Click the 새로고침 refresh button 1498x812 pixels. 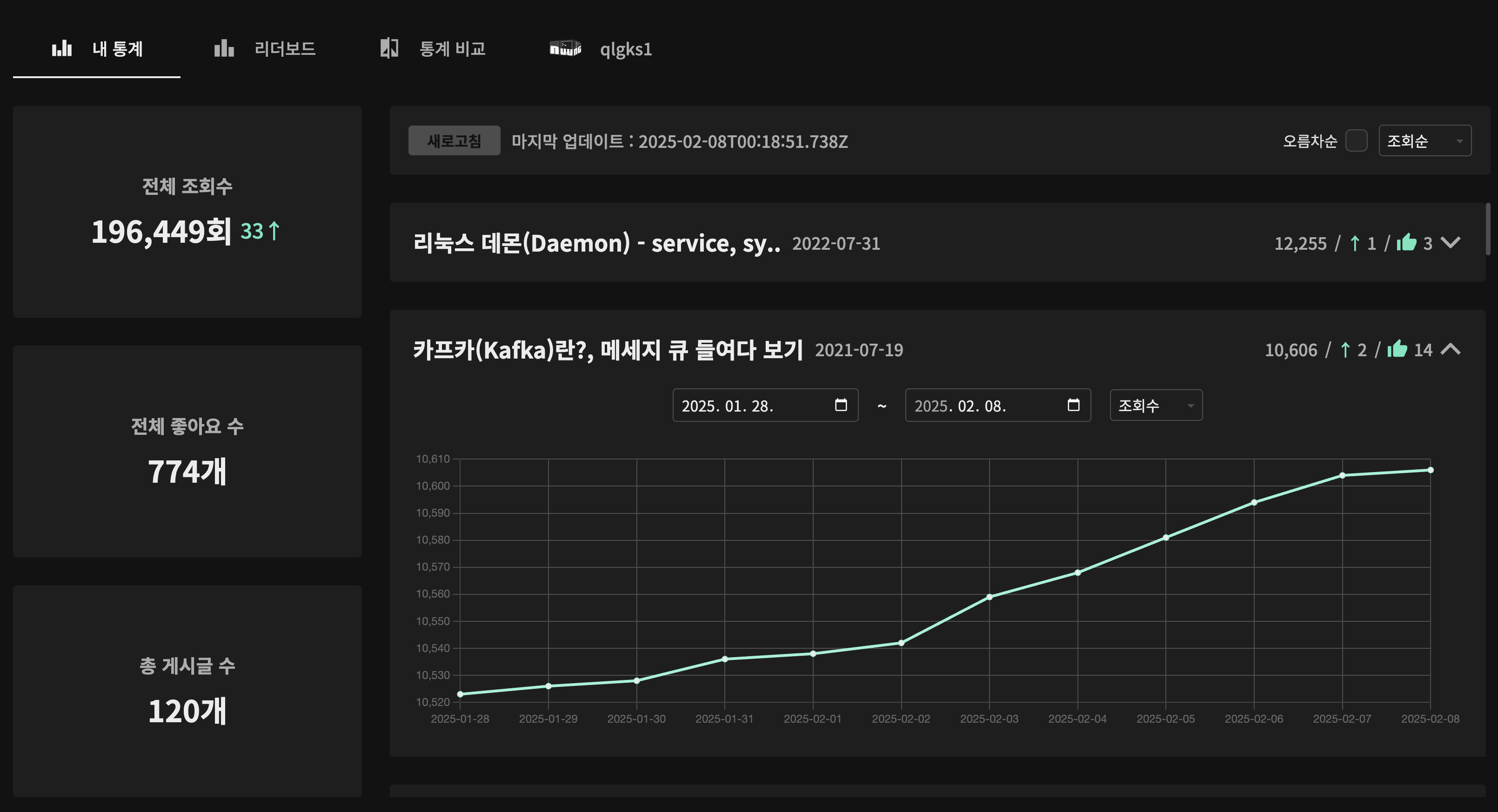pyautogui.click(x=454, y=140)
